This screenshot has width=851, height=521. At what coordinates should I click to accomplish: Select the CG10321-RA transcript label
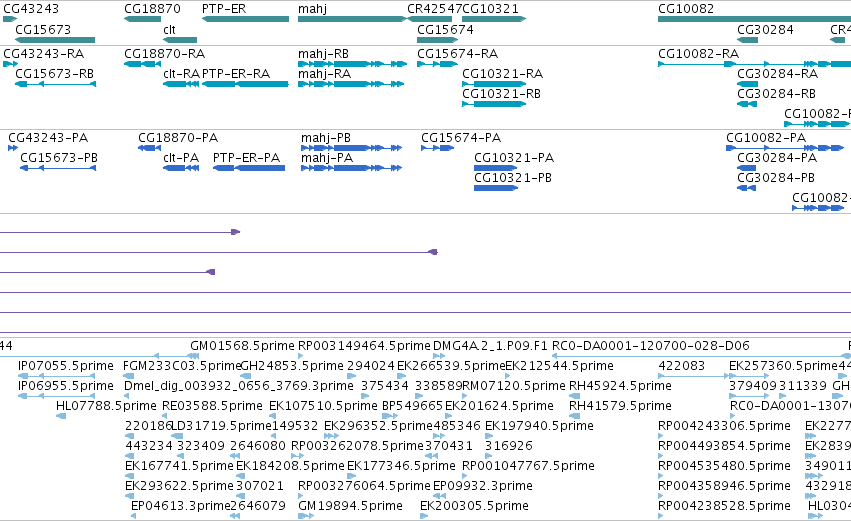(x=503, y=74)
